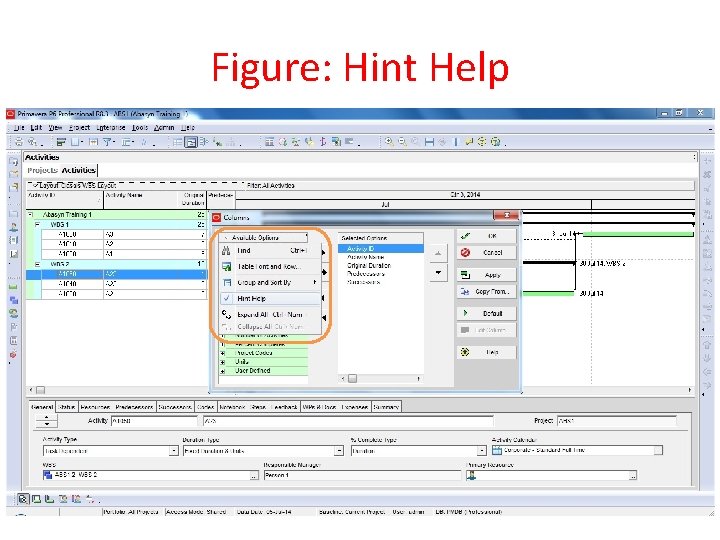Switch to the Projects tab
This screenshot has width=720, height=540.
(x=42, y=170)
